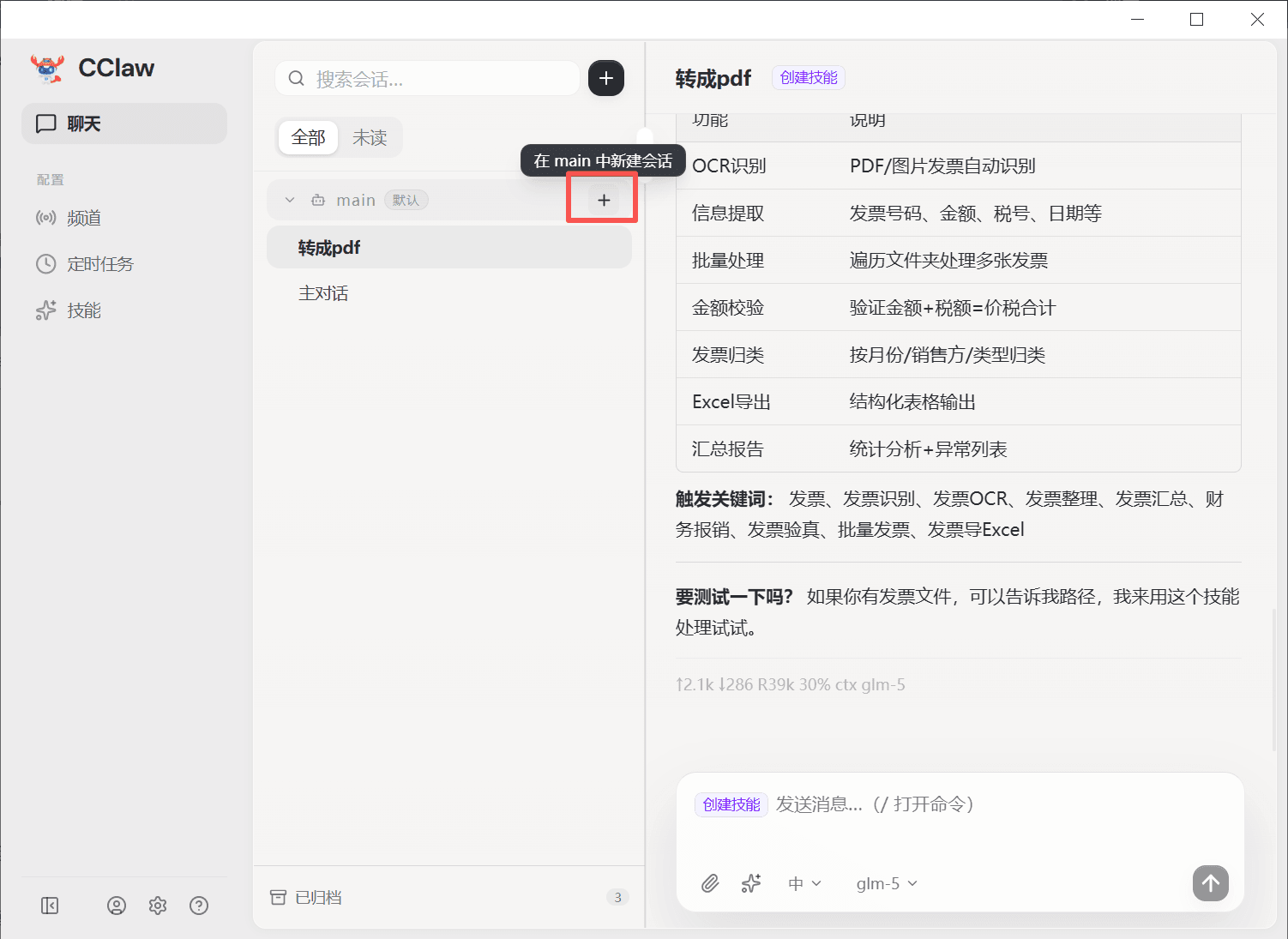Switch to the 未读 tab
The height and width of the screenshot is (939, 1288).
370,137
